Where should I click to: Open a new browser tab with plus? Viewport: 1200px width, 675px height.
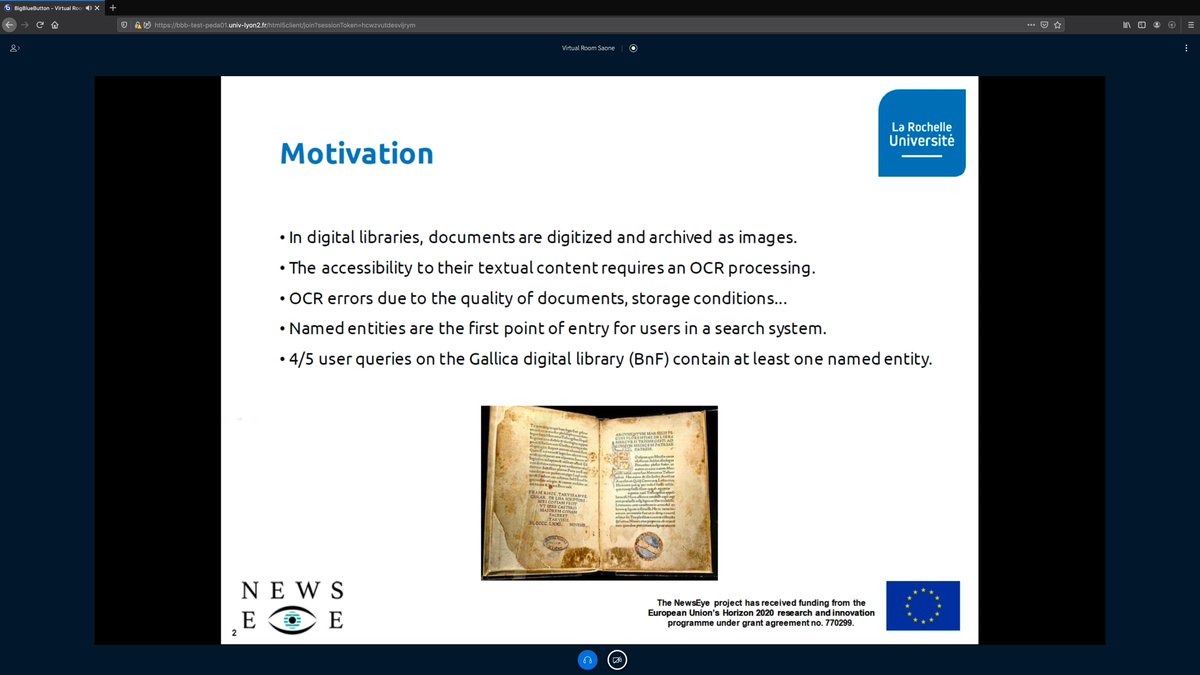[x=113, y=7]
